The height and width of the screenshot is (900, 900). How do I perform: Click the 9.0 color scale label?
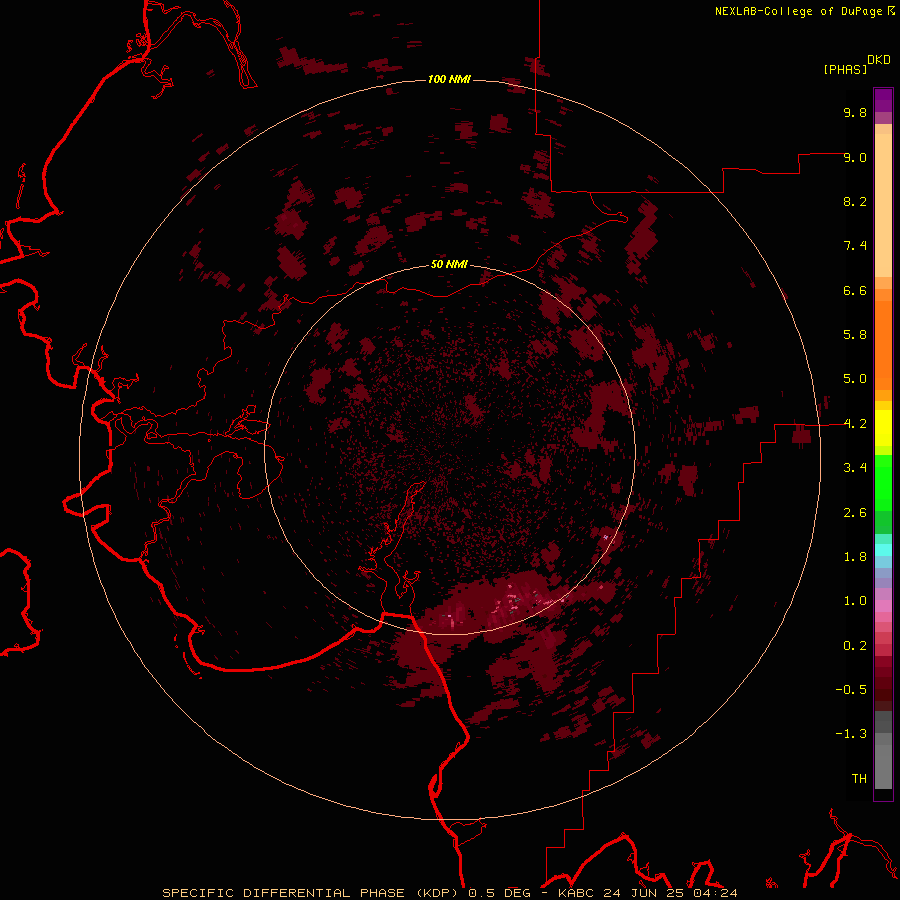pyautogui.click(x=855, y=157)
